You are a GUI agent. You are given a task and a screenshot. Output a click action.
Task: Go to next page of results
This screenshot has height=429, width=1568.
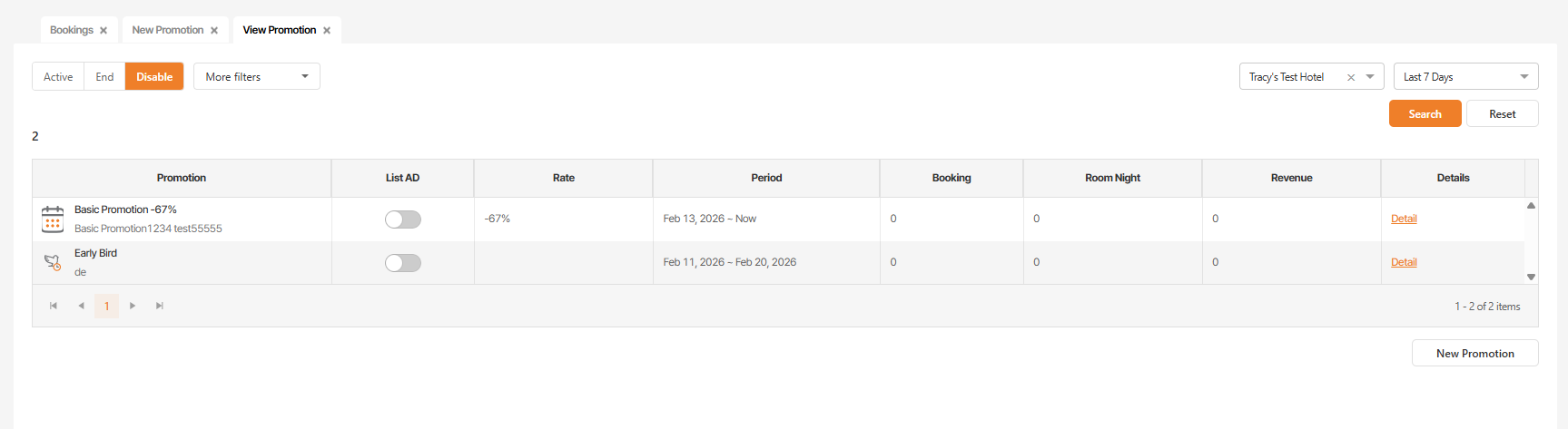[133, 306]
